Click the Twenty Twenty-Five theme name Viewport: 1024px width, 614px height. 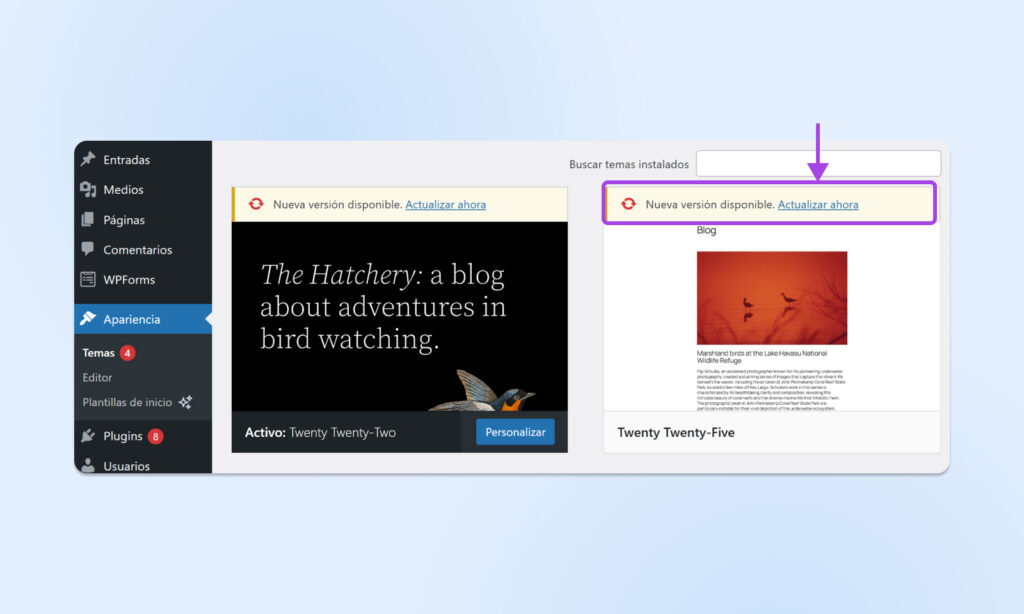(x=676, y=432)
